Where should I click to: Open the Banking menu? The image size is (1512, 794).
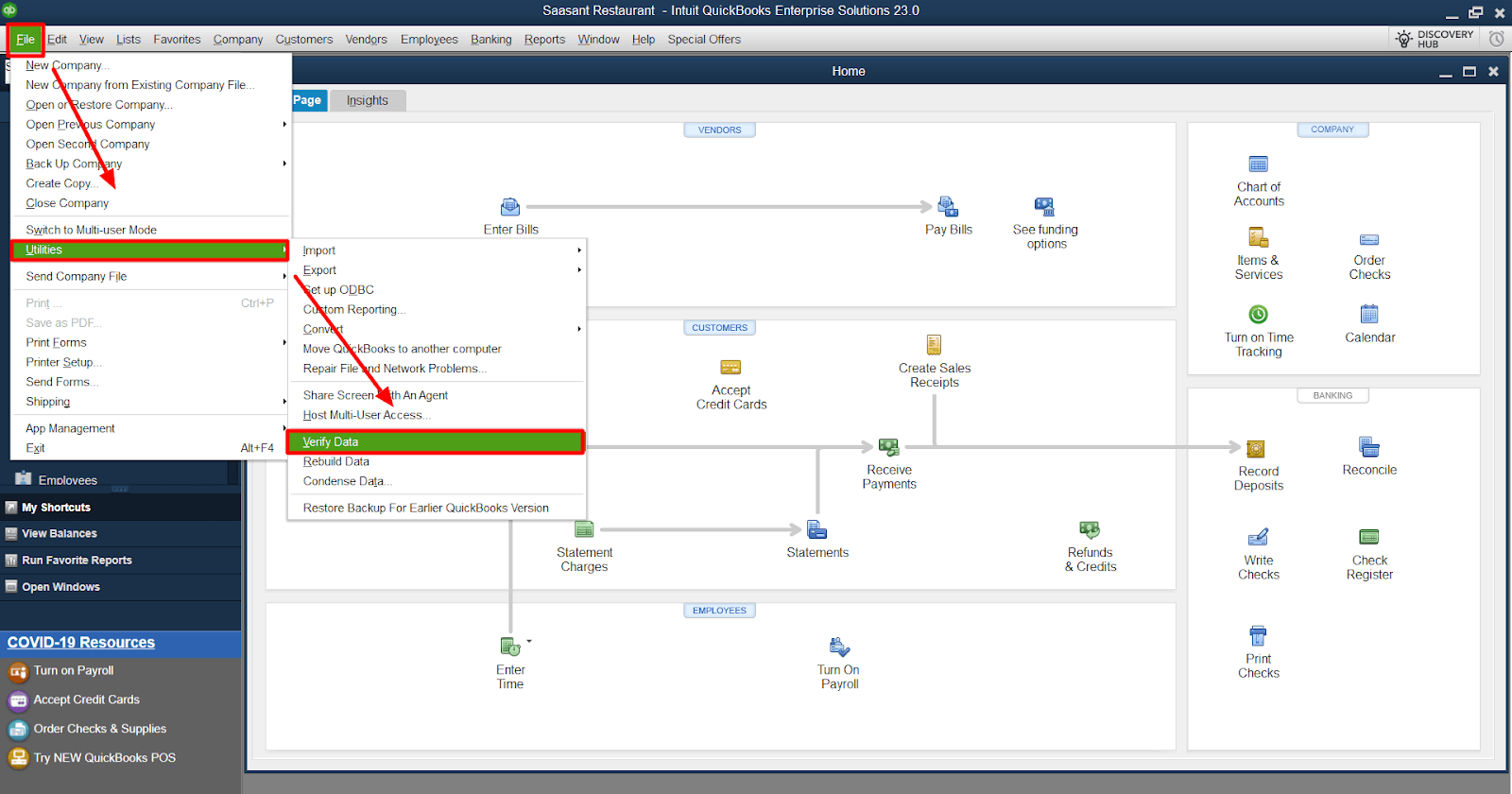tap(490, 39)
